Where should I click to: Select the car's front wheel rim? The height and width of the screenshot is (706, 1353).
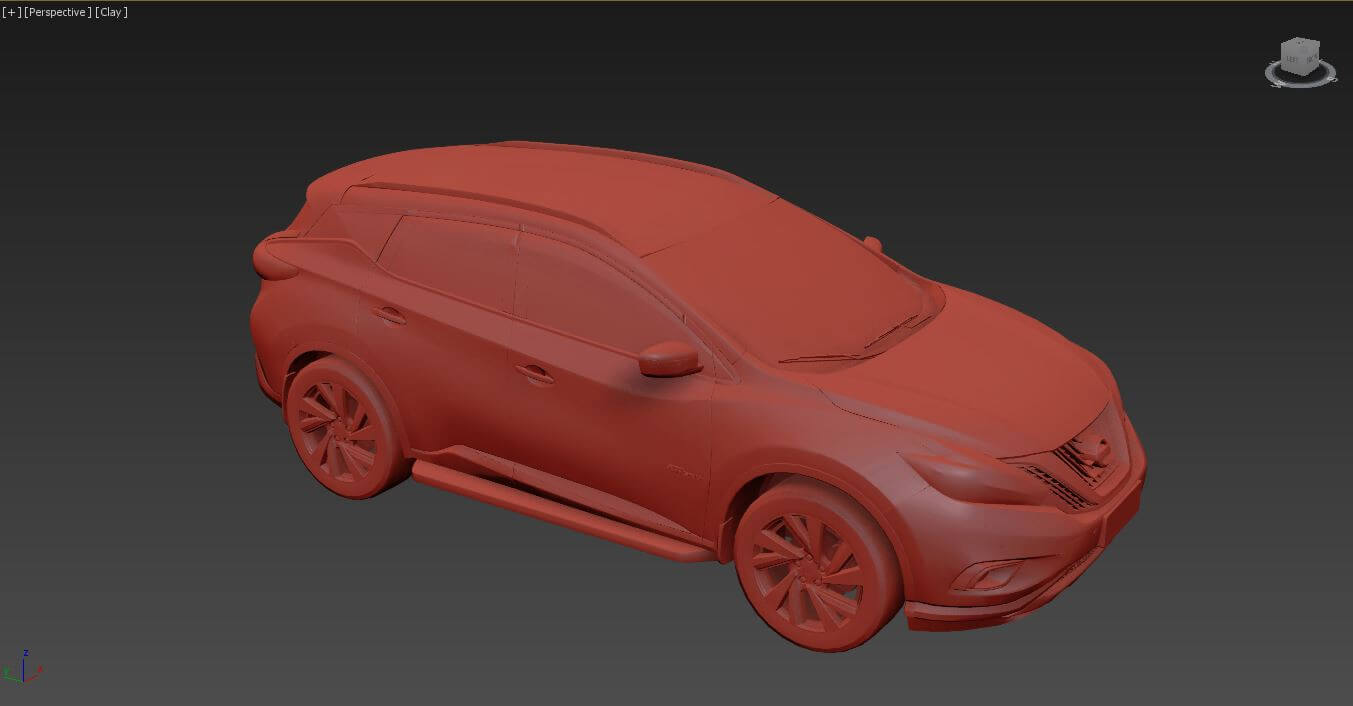[x=806, y=567]
